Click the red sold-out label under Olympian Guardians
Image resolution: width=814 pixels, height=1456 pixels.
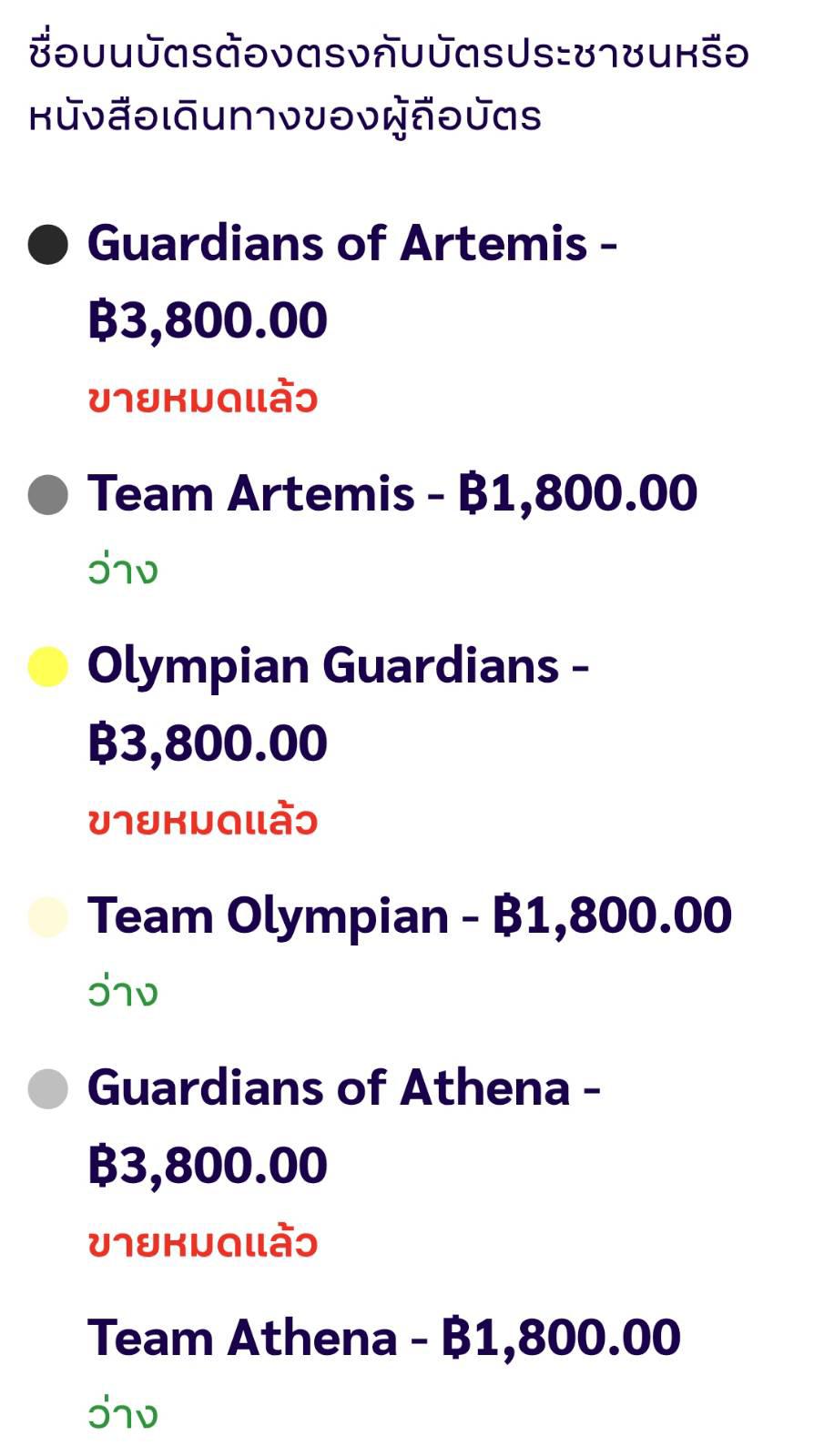[x=202, y=821]
